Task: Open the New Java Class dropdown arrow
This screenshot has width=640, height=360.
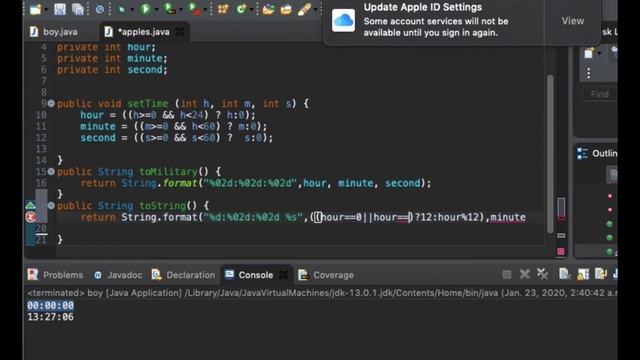Action: [x=251, y=9]
